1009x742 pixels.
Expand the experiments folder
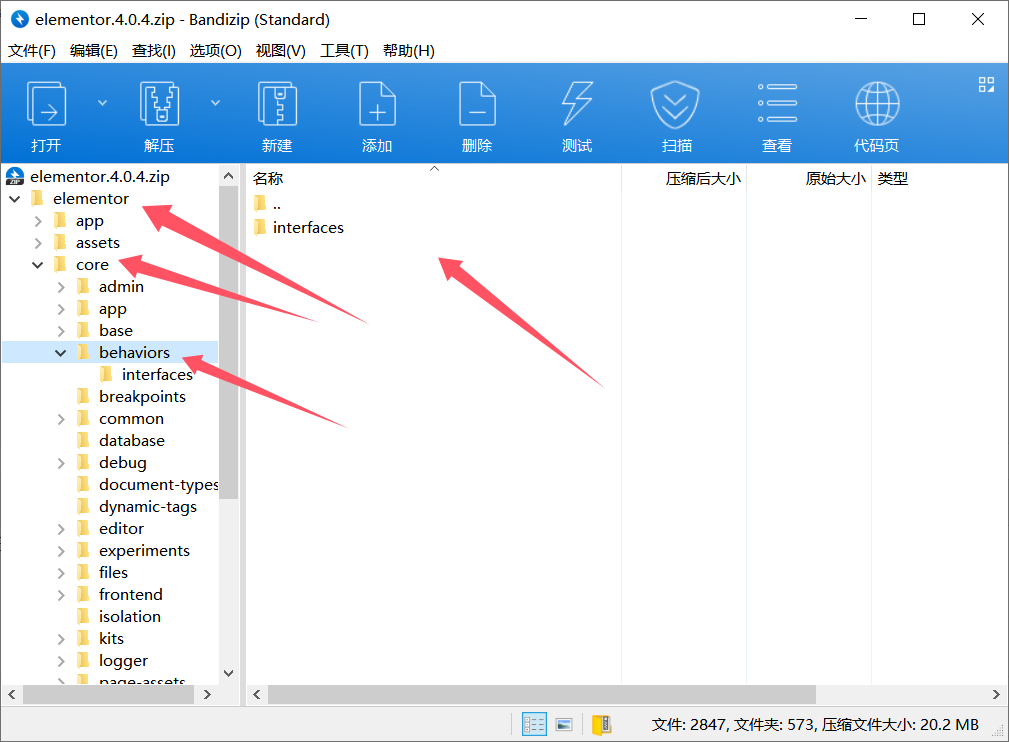click(x=61, y=551)
